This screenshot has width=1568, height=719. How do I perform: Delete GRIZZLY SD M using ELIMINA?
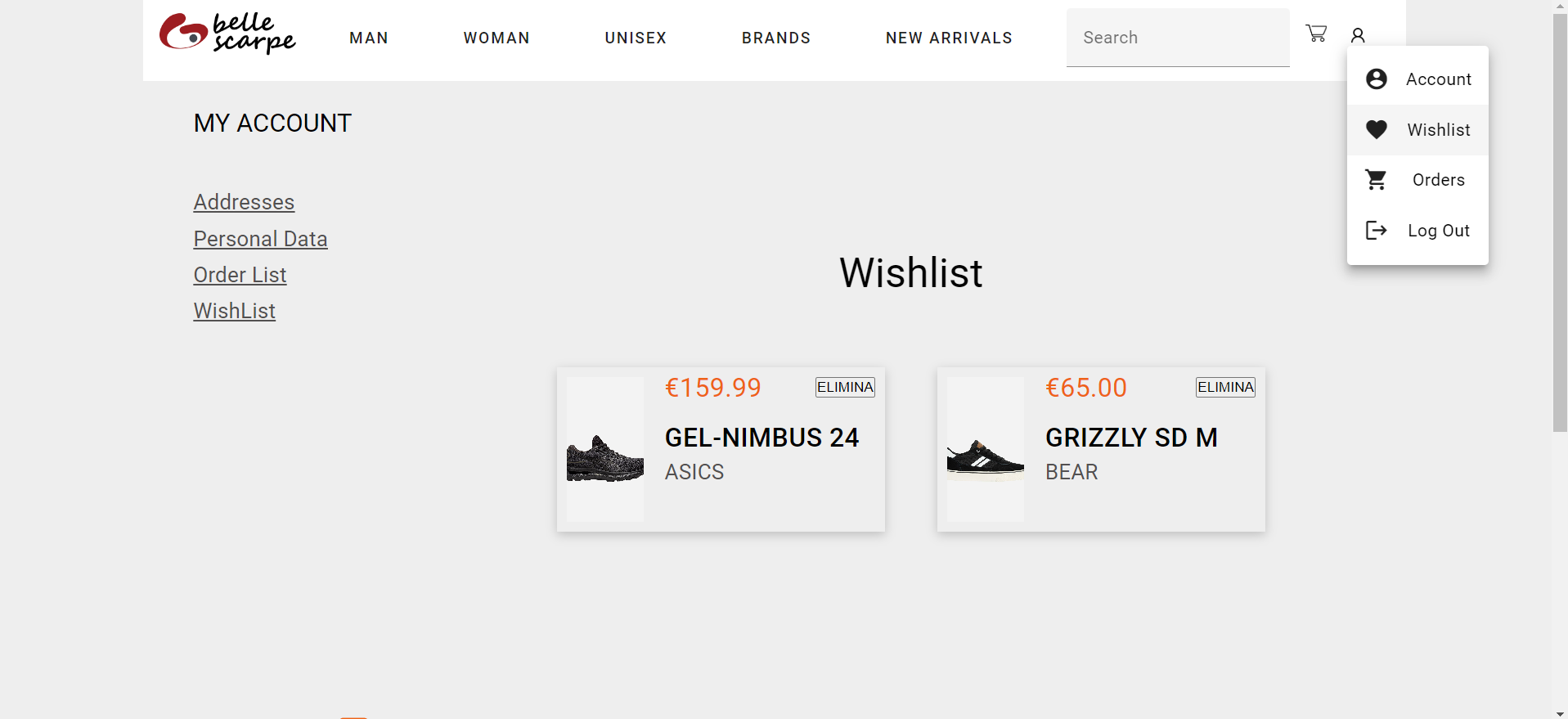1224,387
